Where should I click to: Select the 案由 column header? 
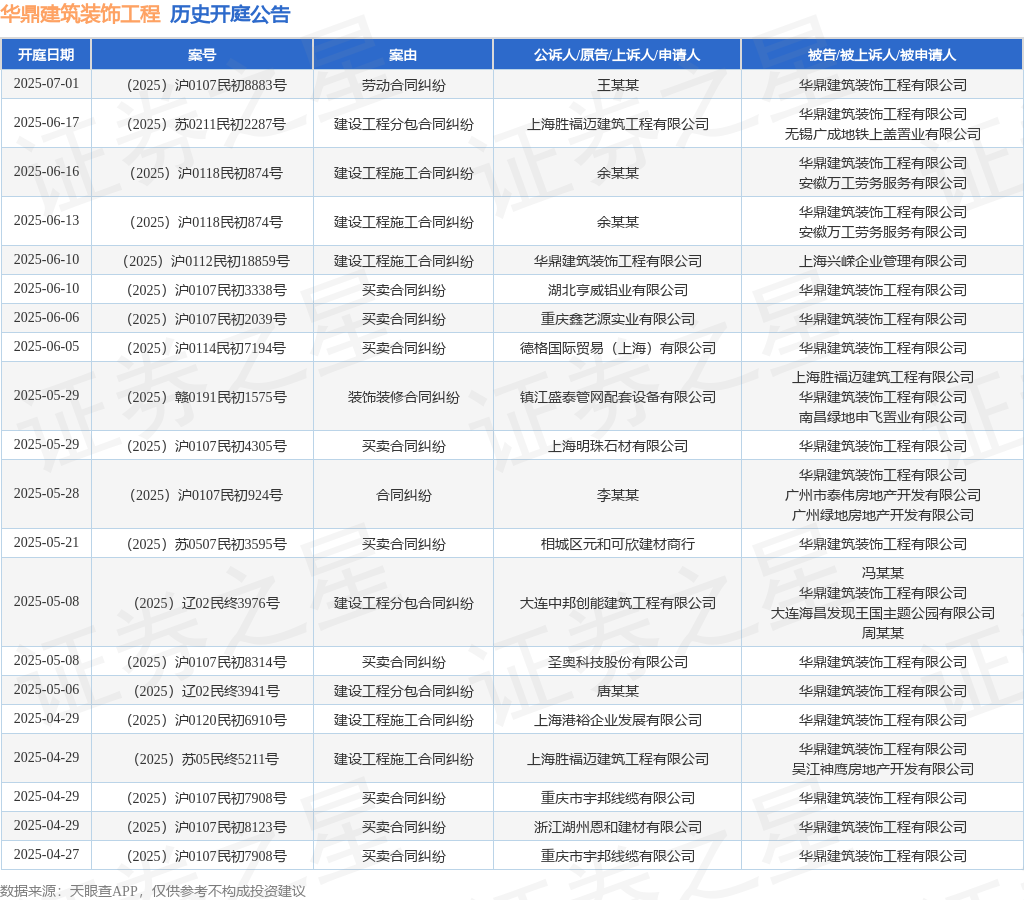coord(403,55)
